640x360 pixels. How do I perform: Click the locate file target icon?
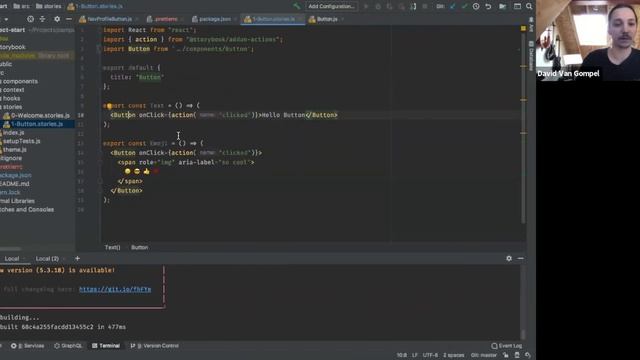pos(30,19)
